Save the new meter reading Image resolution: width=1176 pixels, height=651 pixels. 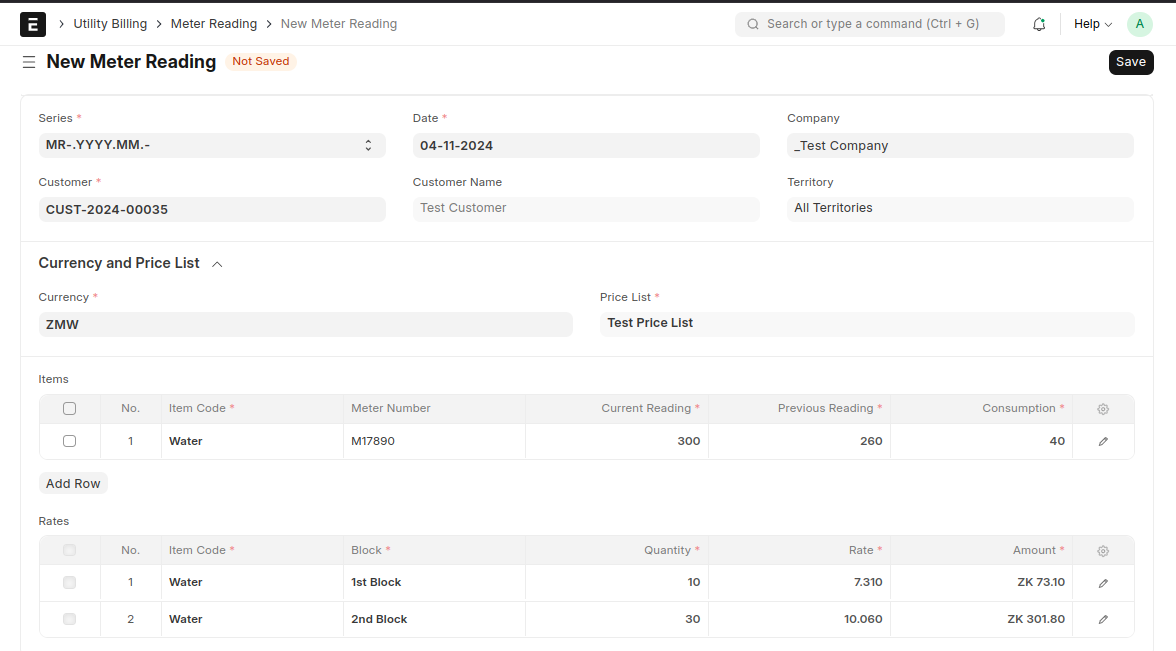(x=1131, y=62)
